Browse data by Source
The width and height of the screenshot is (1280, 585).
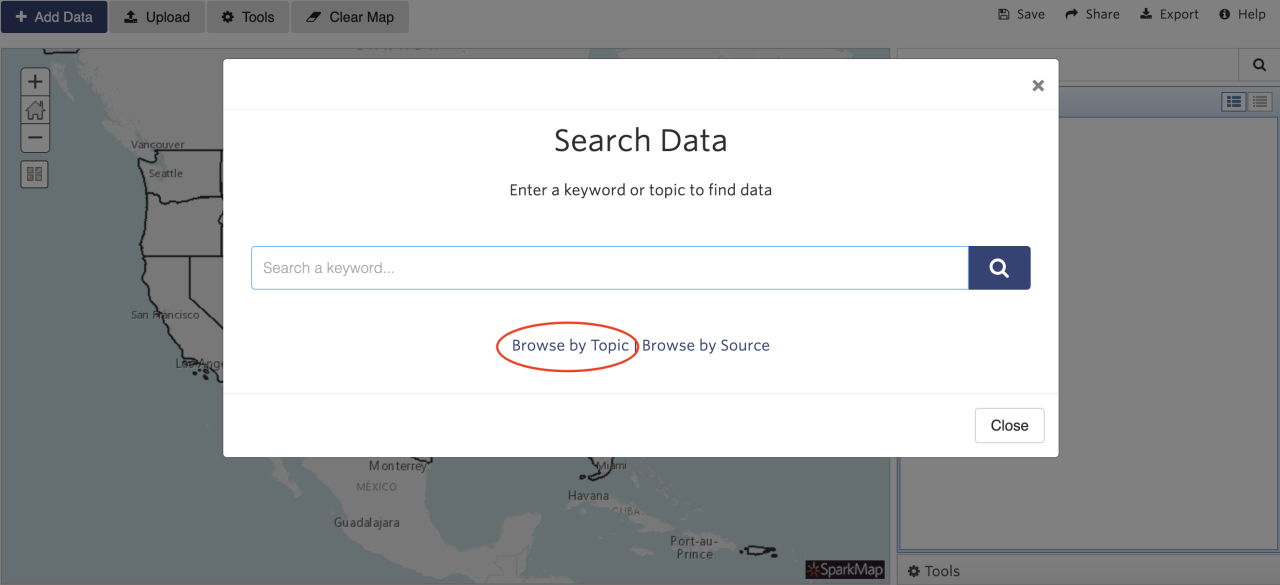pyautogui.click(x=705, y=344)
